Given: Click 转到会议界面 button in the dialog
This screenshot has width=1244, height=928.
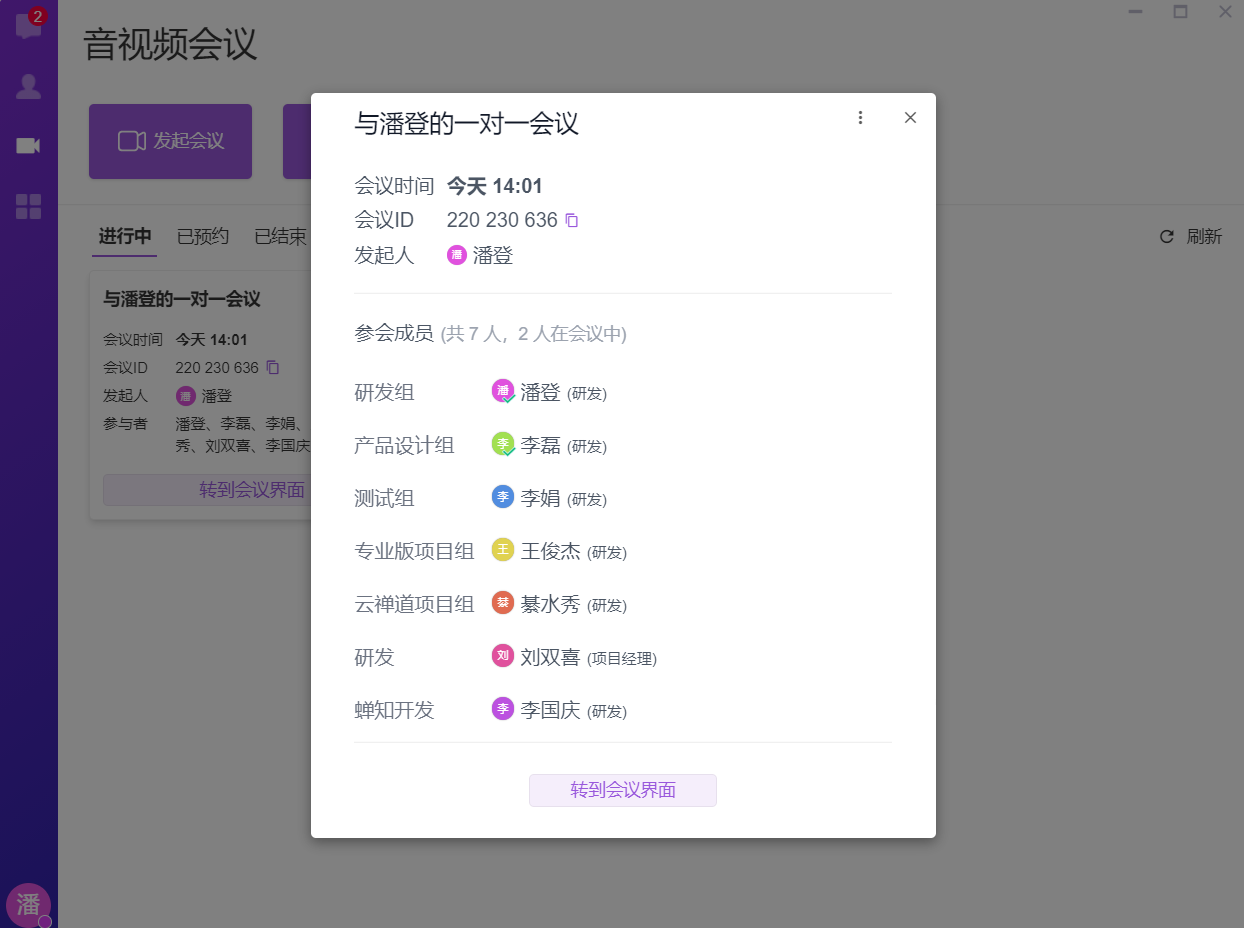Looking at the screenshot, I should (x=622, y=790).
